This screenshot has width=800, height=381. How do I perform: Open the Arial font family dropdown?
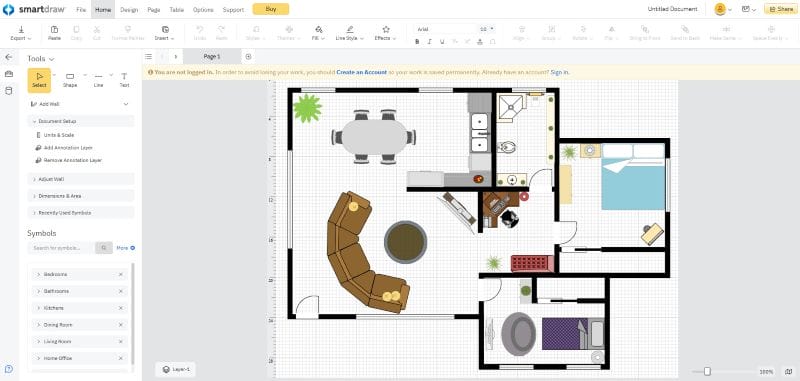(445, 30)
